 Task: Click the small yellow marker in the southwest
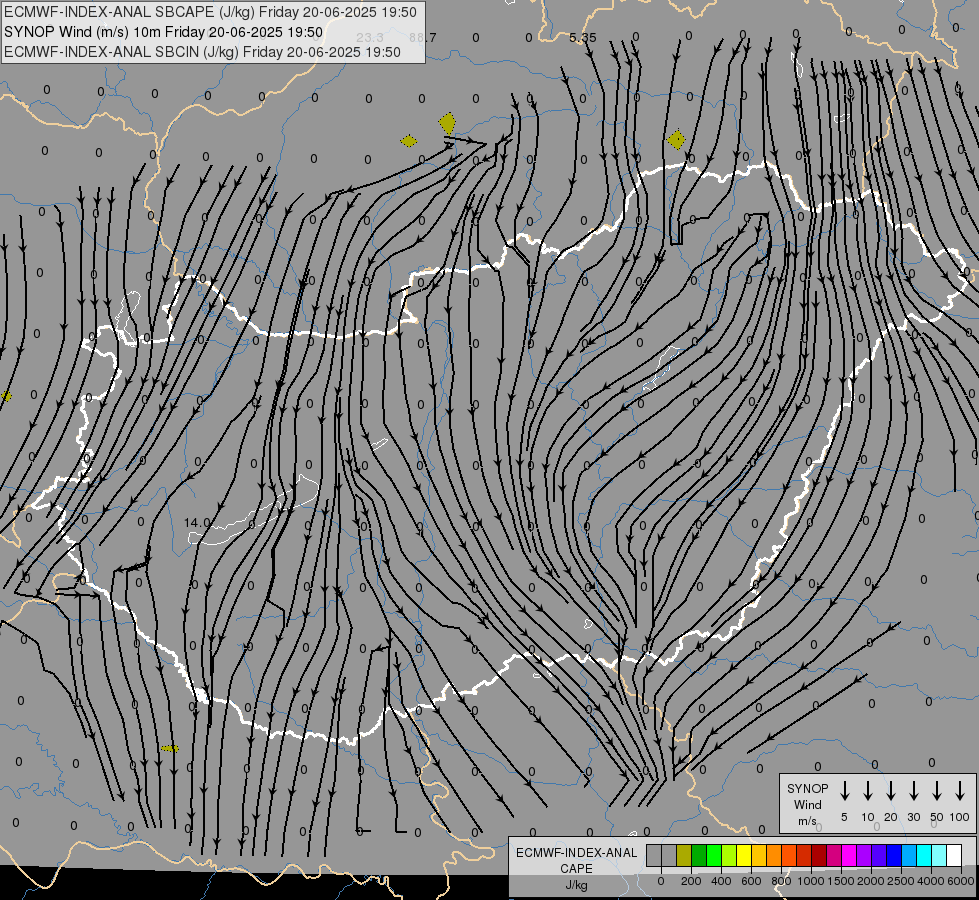170,748
